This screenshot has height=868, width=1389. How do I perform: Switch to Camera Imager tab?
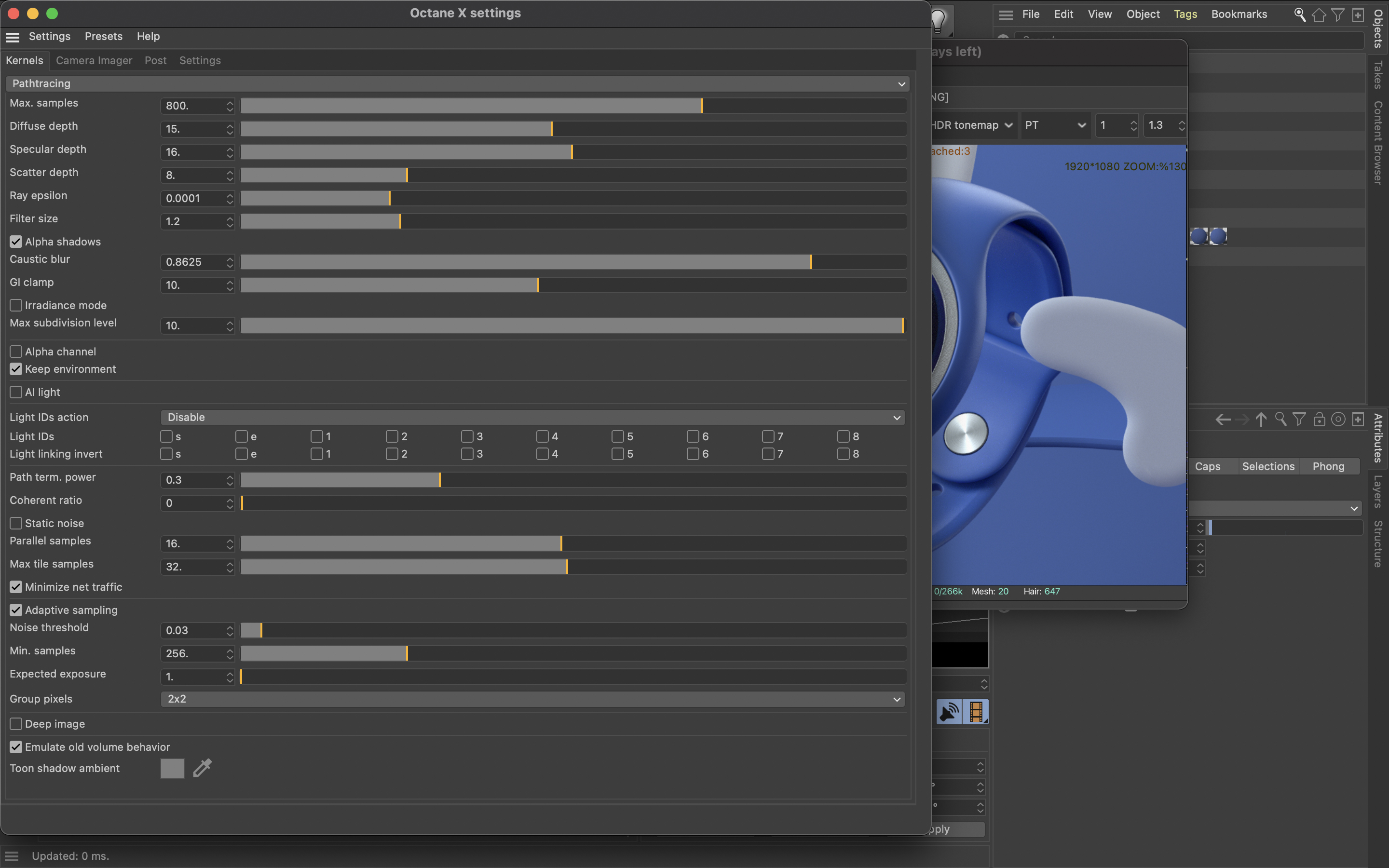click(94, 61)
